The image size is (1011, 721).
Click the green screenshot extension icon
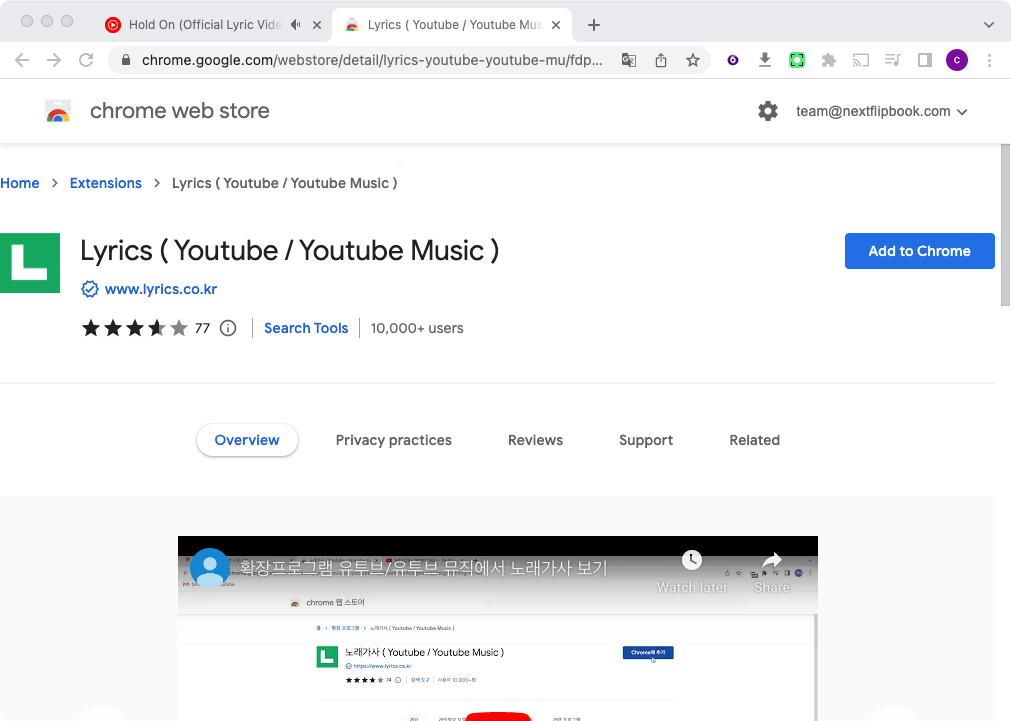[796, 60]
